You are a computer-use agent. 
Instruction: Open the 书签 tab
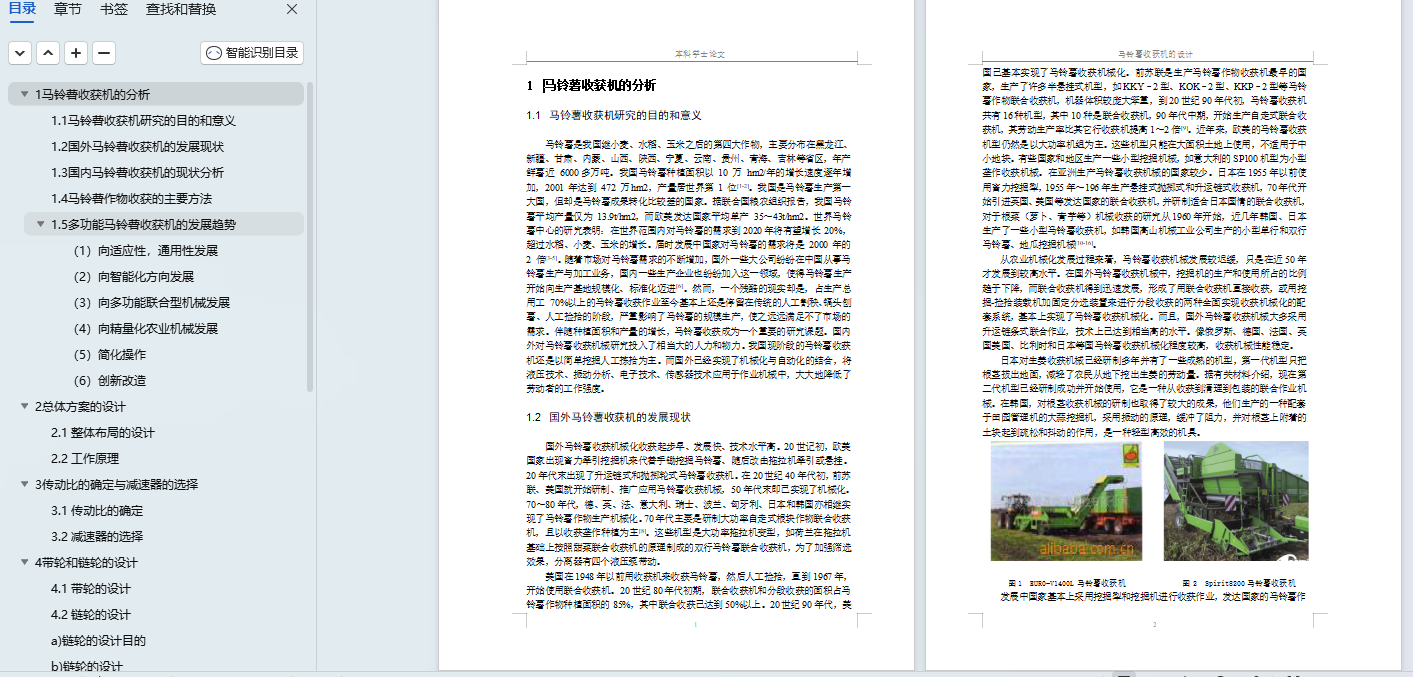pos(114,10)
